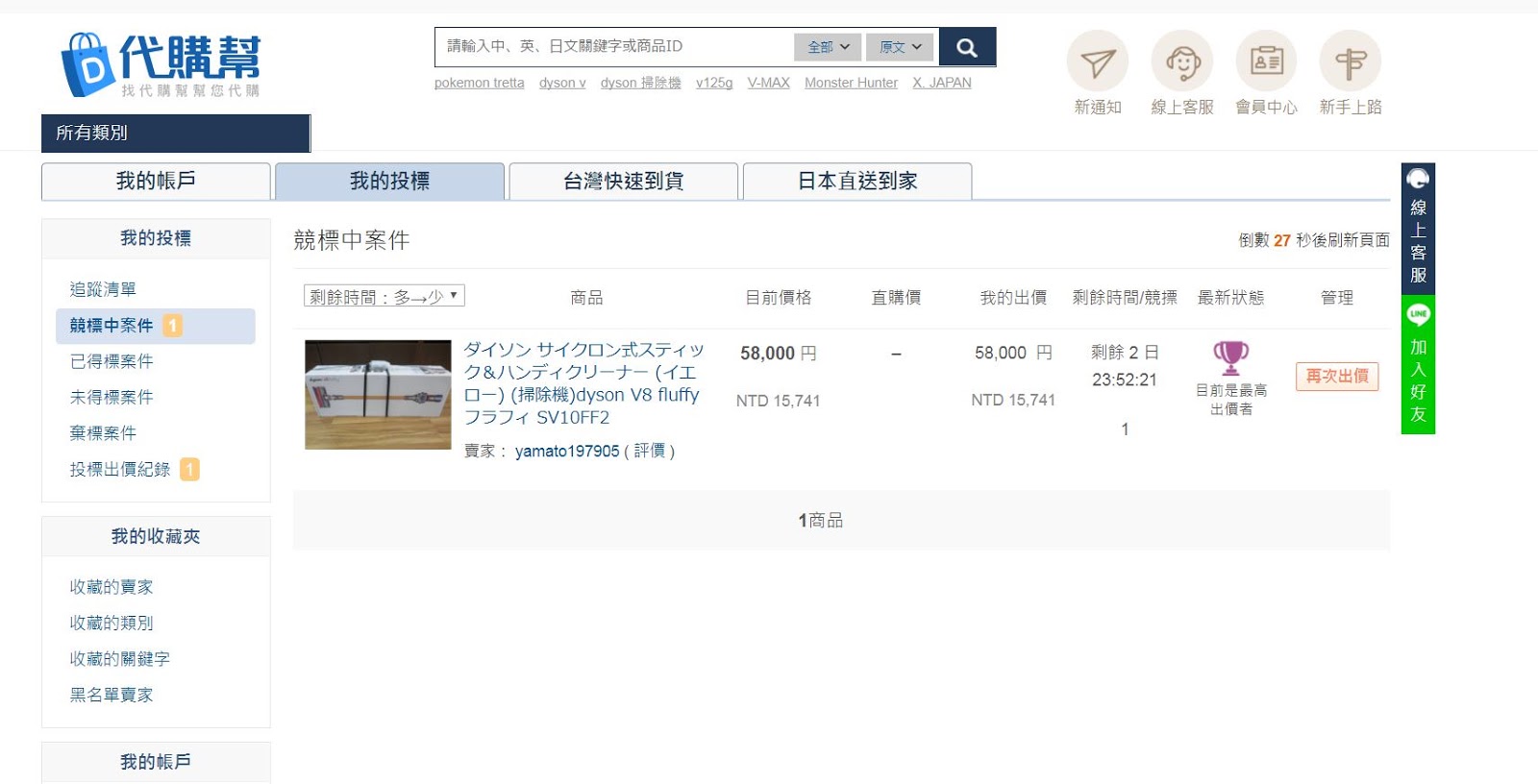Open the dyson V8 fluffy product title
The image size is (1538, 784).
[583, 383]
